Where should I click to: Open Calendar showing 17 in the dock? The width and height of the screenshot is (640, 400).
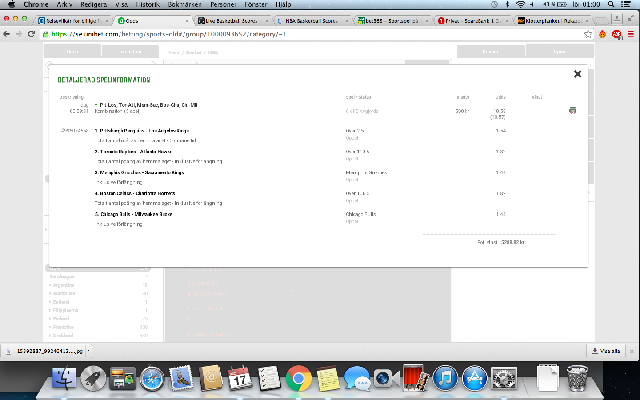point(240,378)
